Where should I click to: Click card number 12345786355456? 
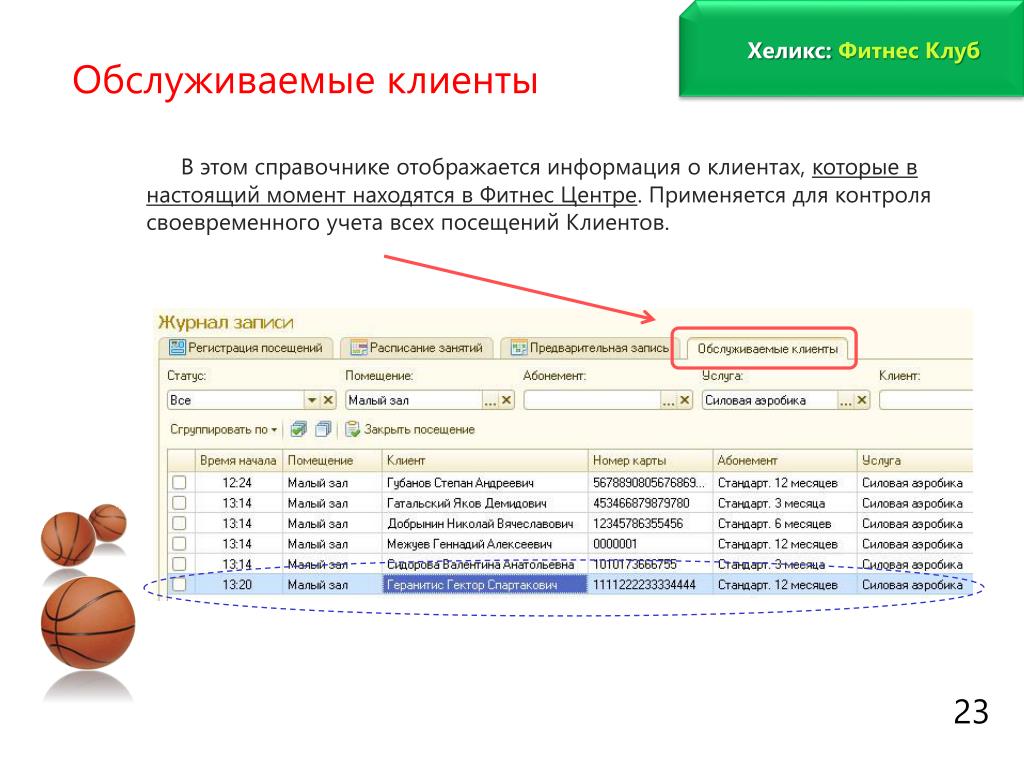638,523
